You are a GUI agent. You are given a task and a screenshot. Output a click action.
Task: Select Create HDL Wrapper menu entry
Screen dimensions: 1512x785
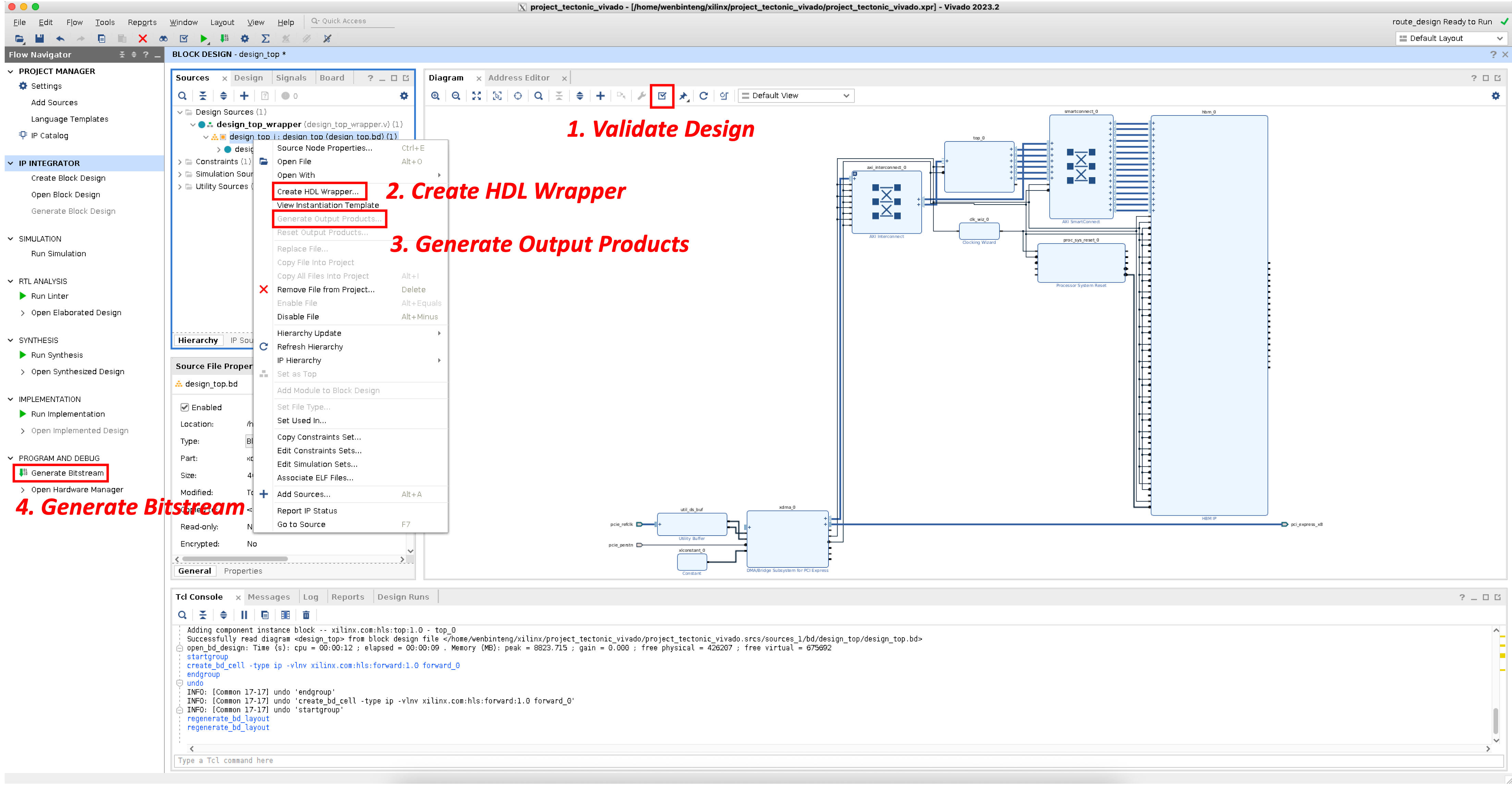(x=318, y=192)
